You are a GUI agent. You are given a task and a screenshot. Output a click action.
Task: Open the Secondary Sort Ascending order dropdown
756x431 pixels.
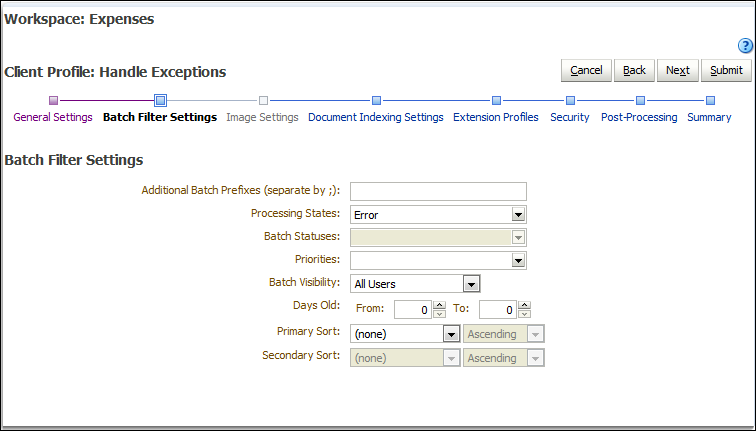[535, 358]
